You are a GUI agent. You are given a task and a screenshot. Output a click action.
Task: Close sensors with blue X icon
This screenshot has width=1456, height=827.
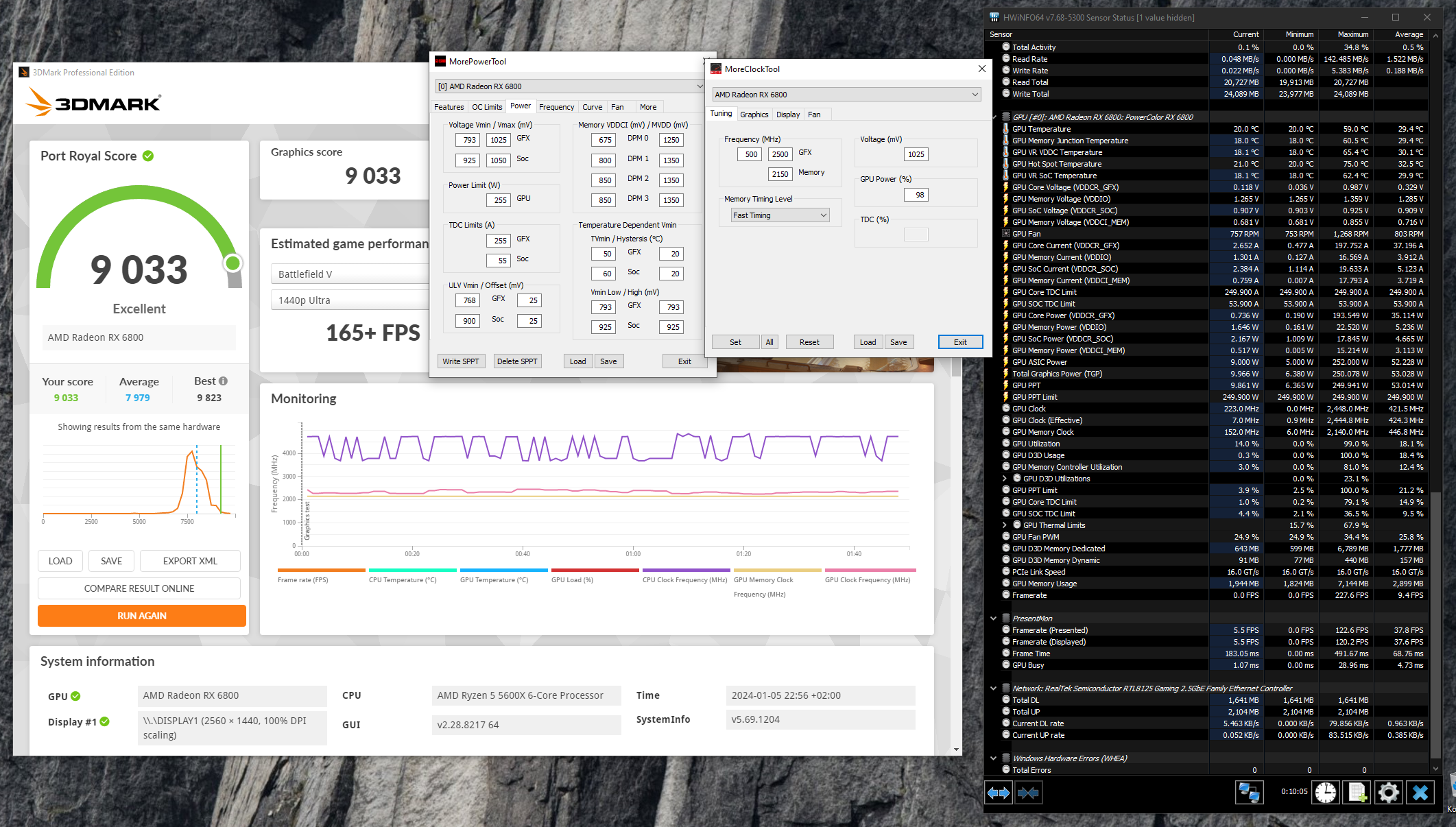(1420, 793)
